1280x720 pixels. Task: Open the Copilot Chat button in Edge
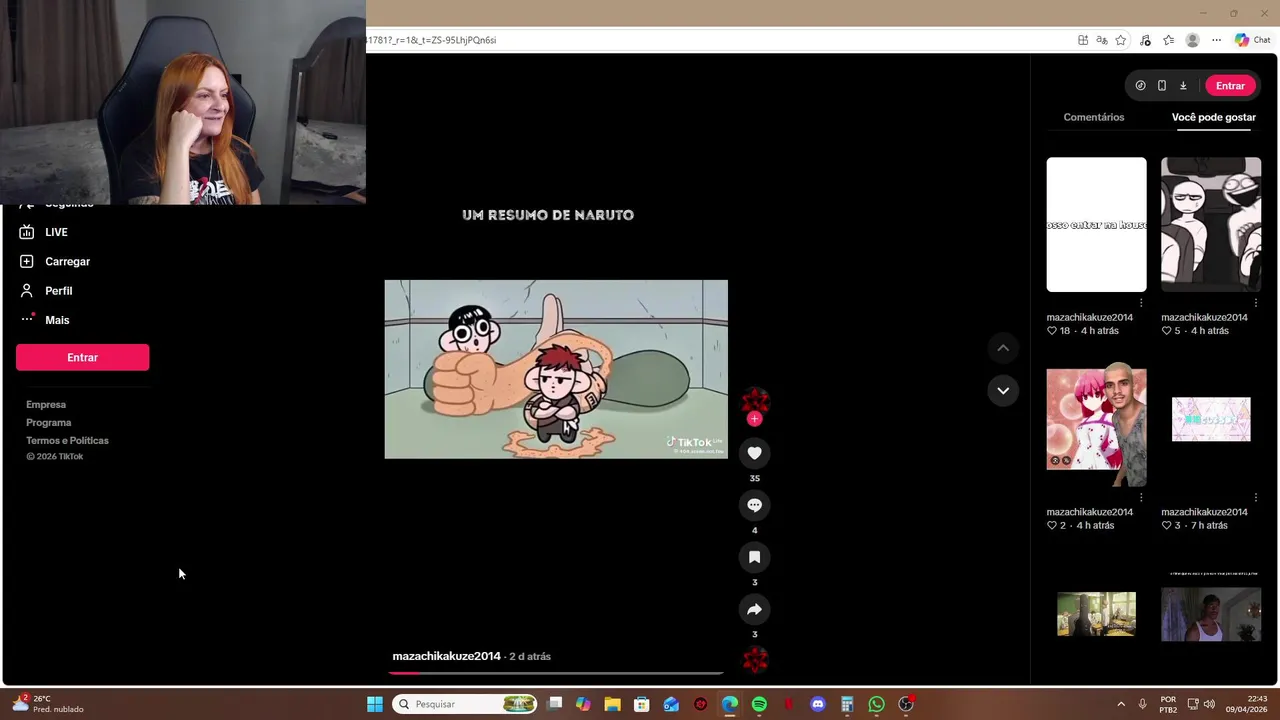(x=1252, y=40)
